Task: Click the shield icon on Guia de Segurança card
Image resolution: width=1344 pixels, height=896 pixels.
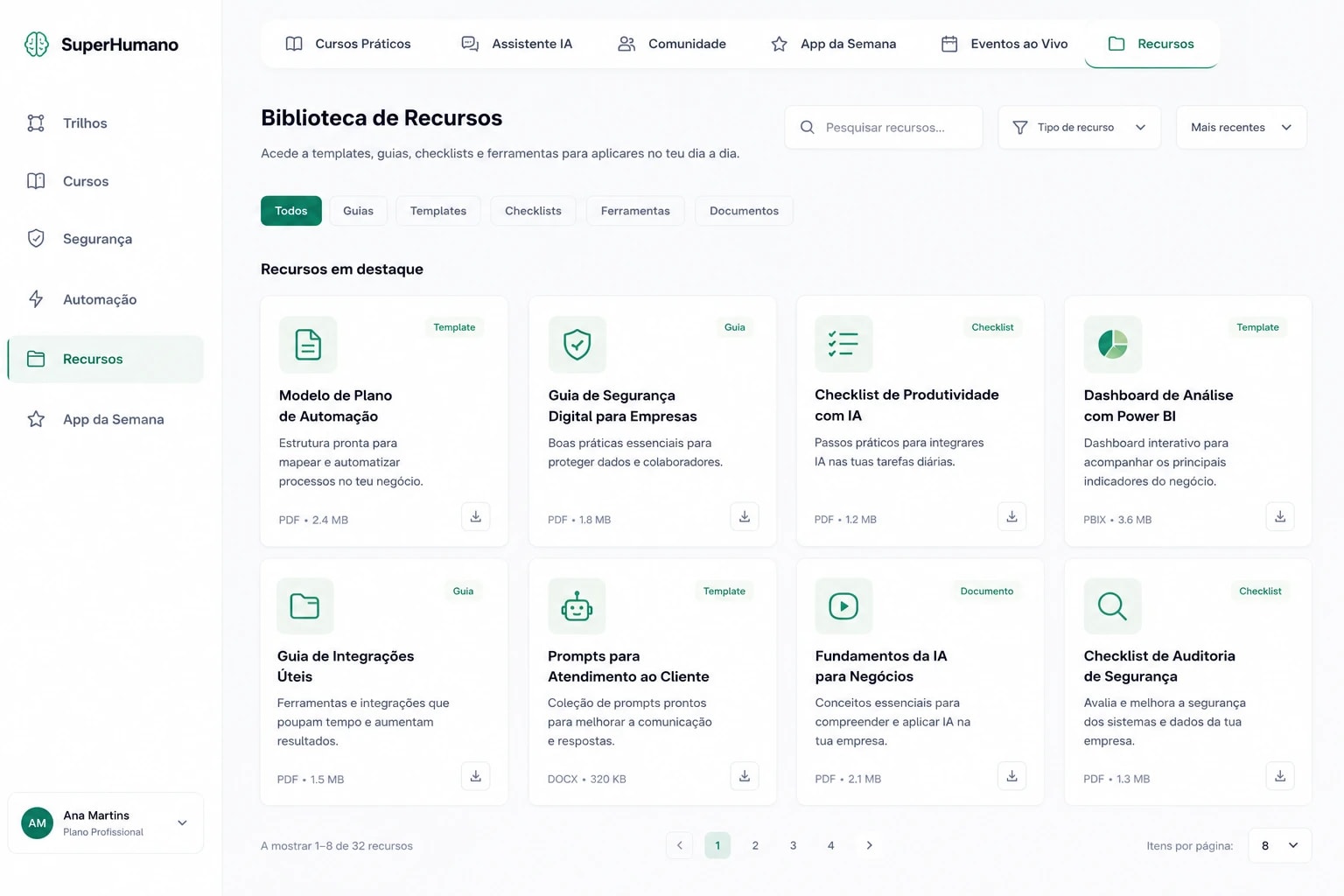Action: (577, 345)
